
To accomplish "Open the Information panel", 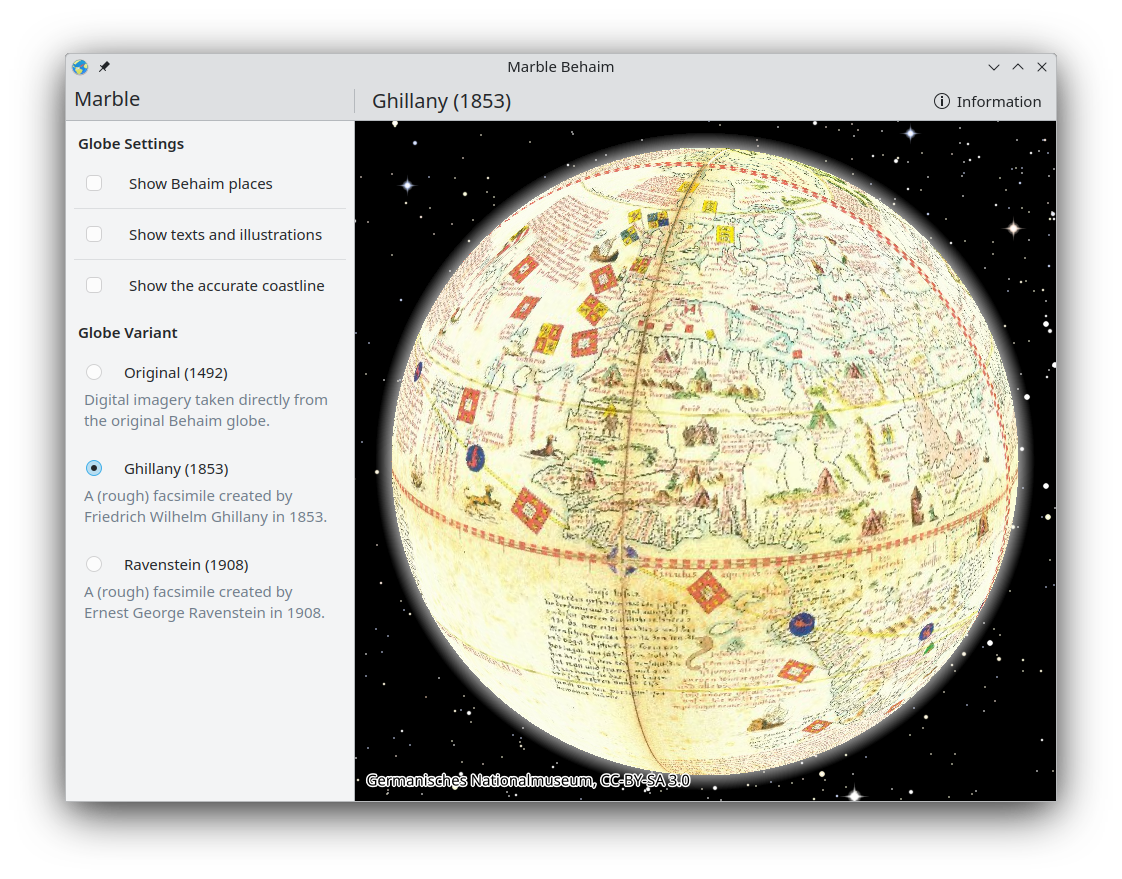I will (x=987, y=101).
